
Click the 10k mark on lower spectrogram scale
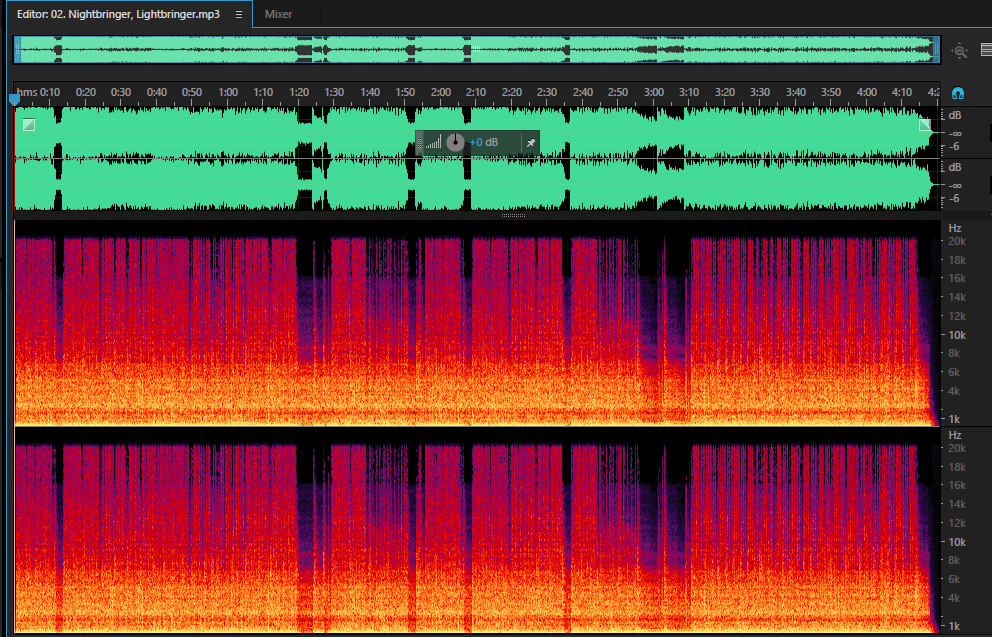click(x=957, y=542)
